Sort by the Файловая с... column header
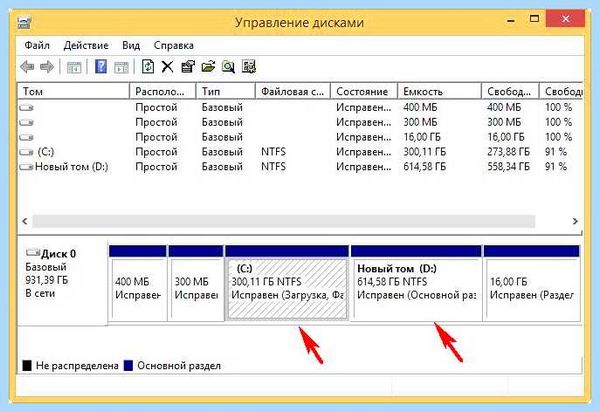Viewport: 600px width, 412px height. click(293, 91)
